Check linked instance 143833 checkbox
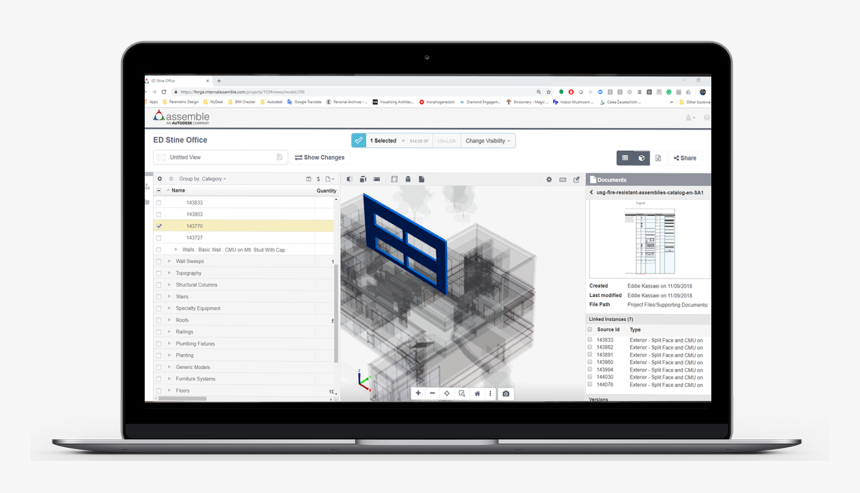The image size is (860, 493). point(590,340)
